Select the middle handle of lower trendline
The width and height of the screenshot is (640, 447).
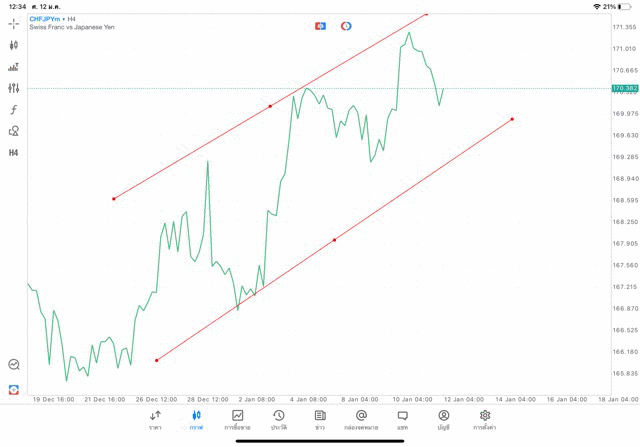(334, 240)
